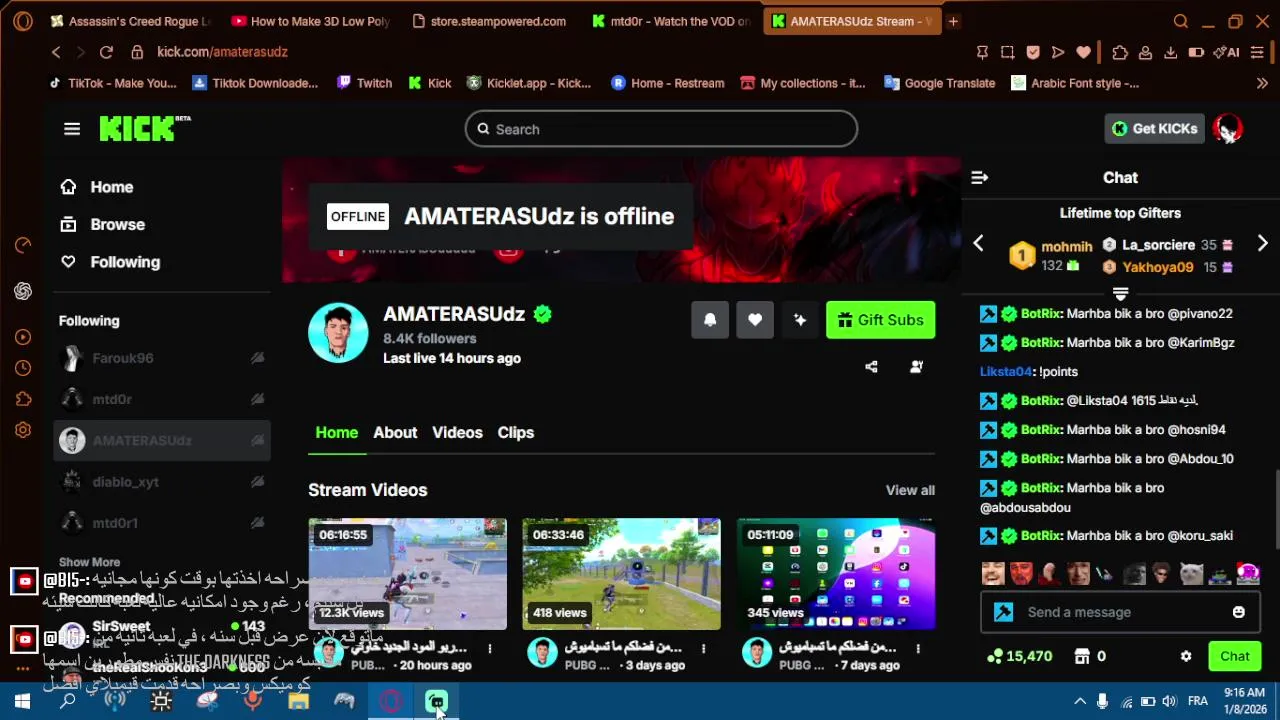
Task: Show next top gifters arrow
Action: coord(1262,244)
